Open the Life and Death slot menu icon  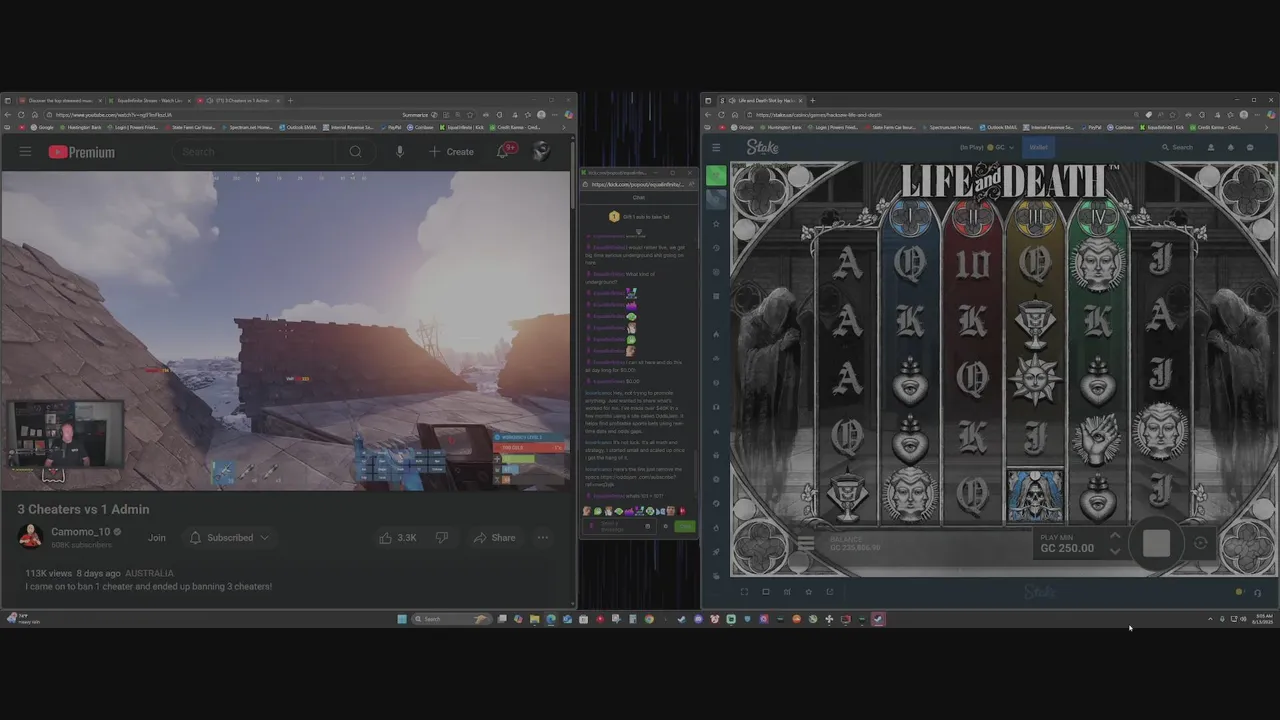tap(805, 544)
